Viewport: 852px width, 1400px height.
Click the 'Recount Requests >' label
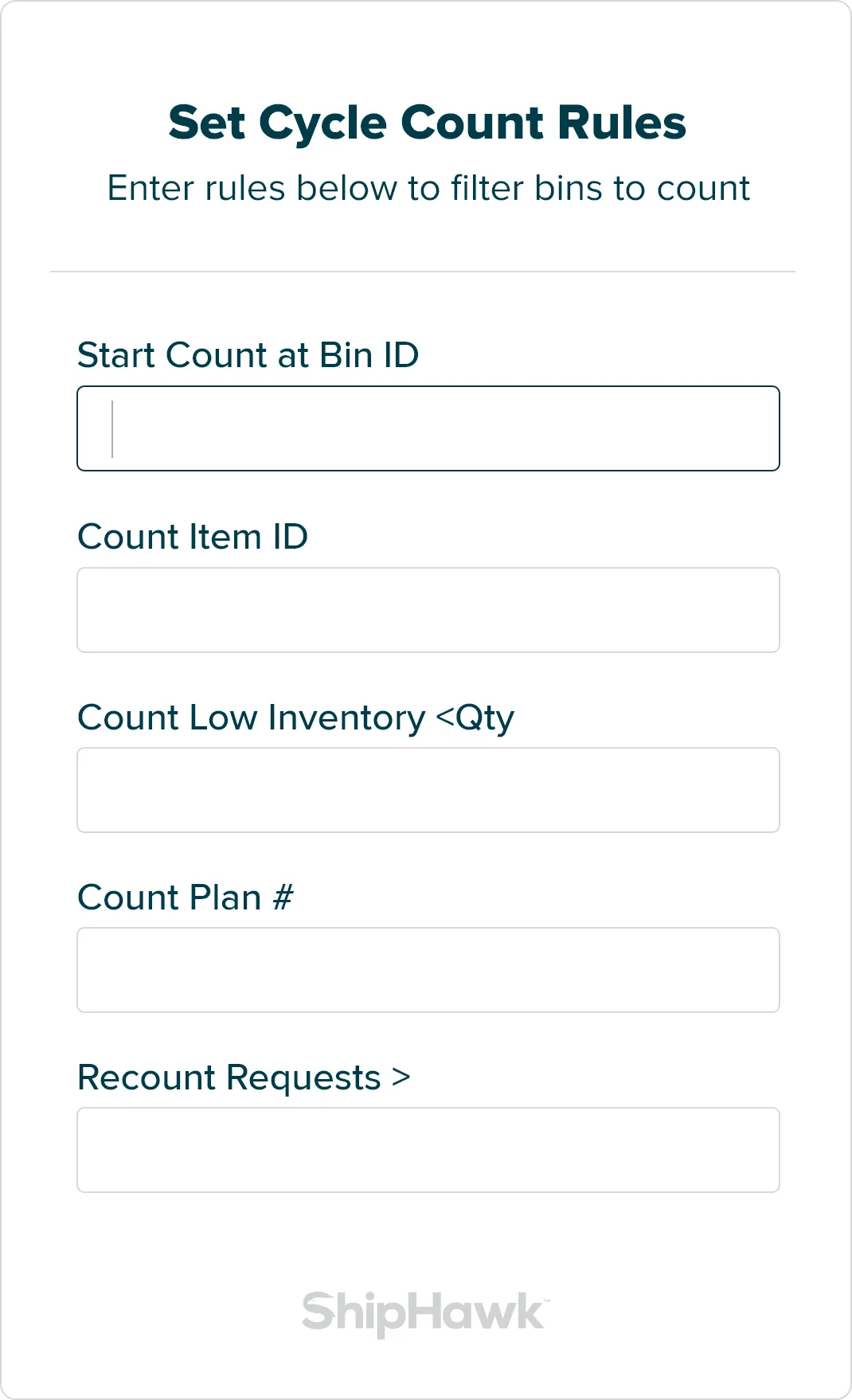tap(244, 1077)
